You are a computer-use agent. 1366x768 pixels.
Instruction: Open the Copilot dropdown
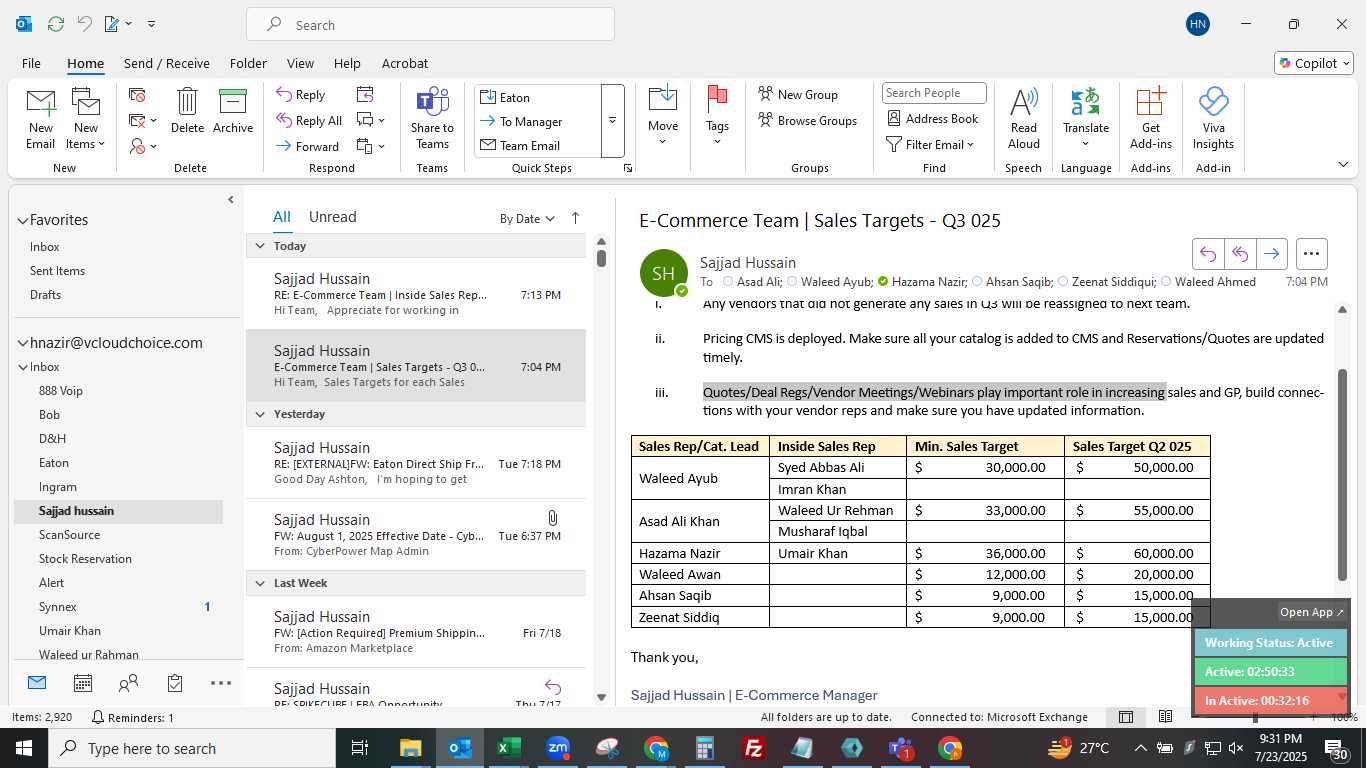click(1314, 63)
